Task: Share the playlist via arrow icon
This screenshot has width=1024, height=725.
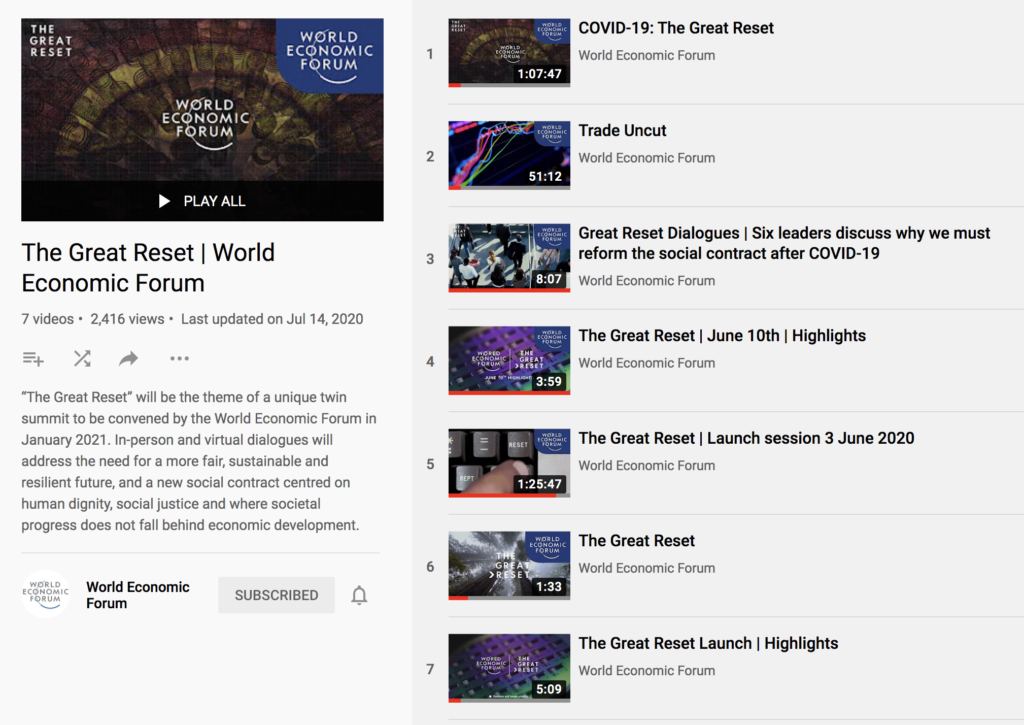Action: point(129,358)
